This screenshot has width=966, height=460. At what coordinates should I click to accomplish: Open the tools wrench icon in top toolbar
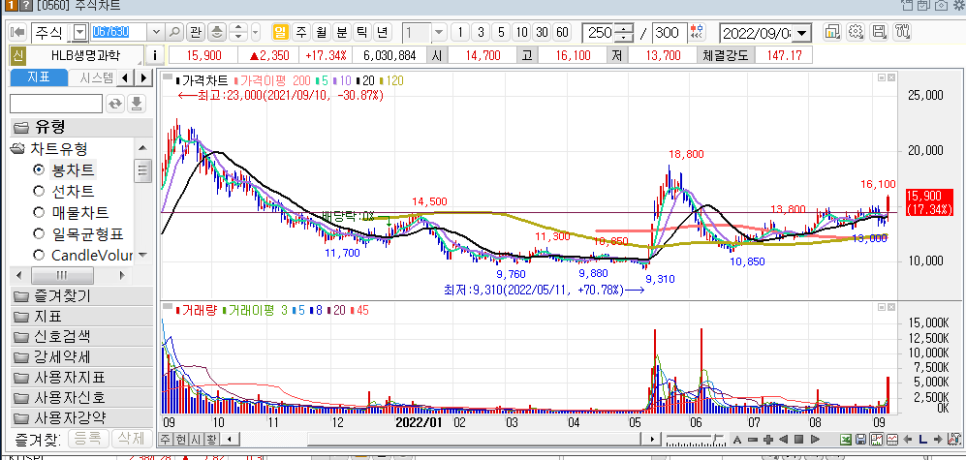tap(901, 32)
